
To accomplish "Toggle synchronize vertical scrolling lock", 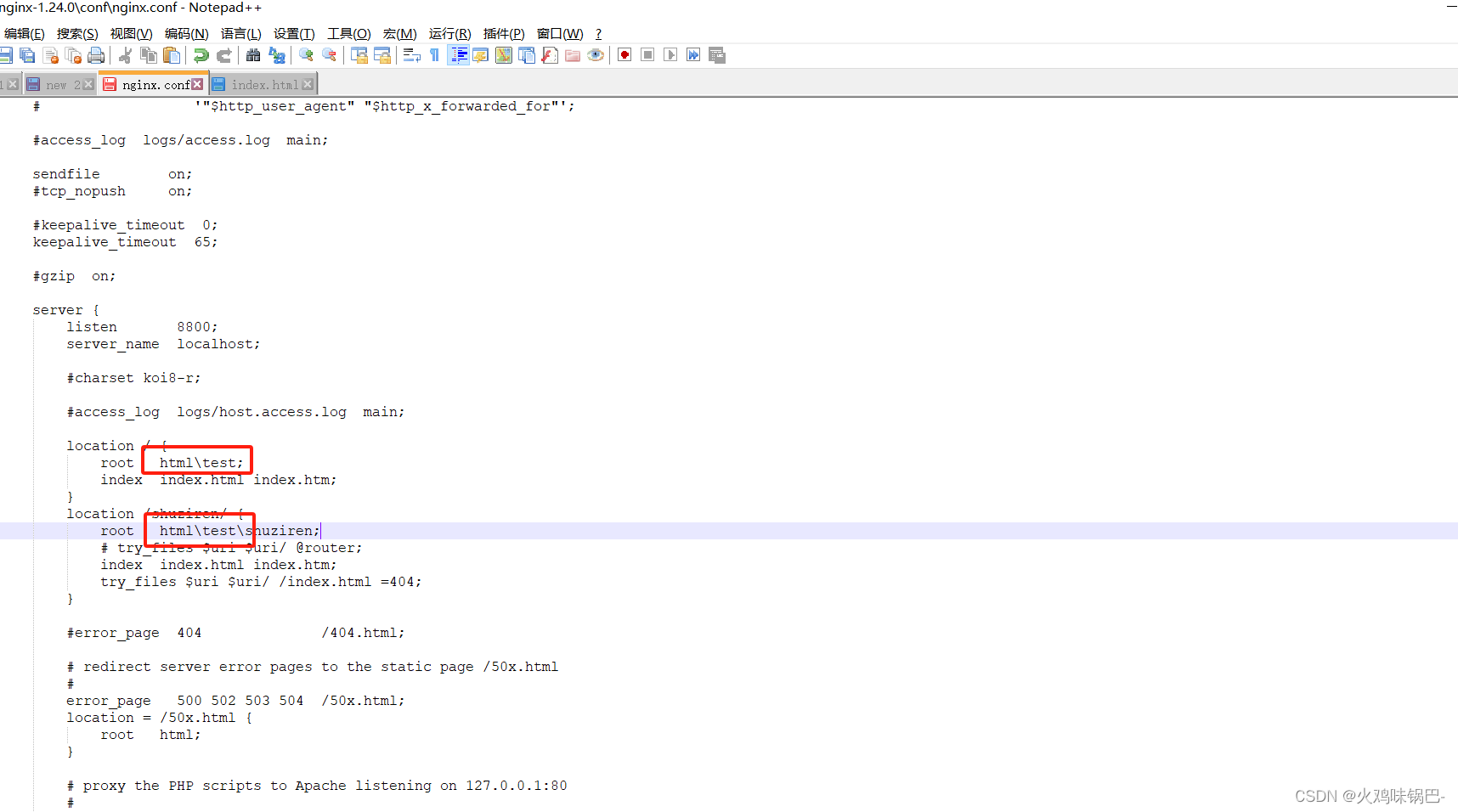I will point(359,54).
